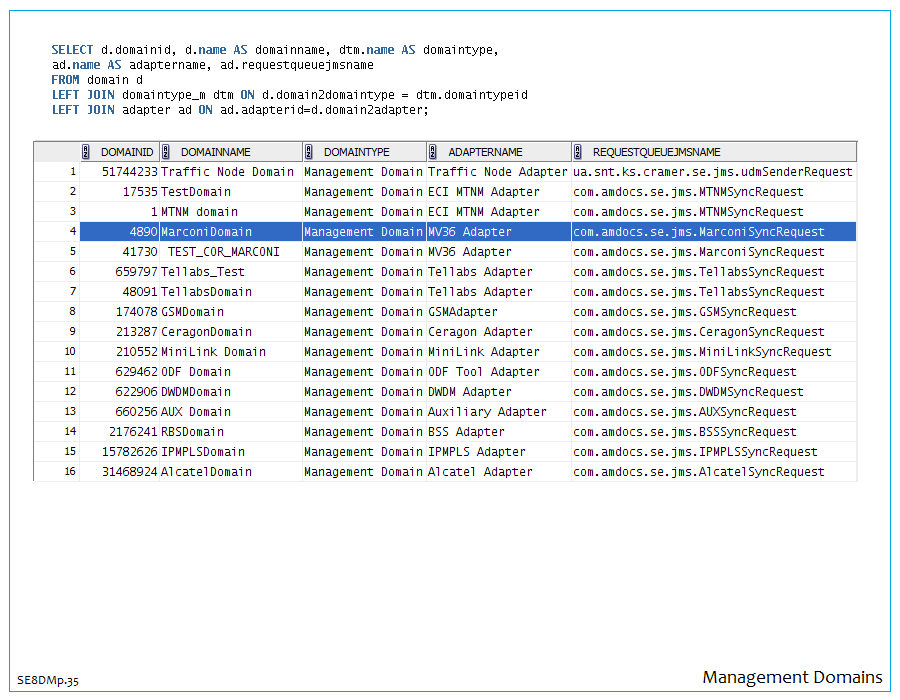Click the sort icon beside REQUESTQUEUEJMSNAME header
Image resolution: width=900 pixels, height=700 pixels.
tap(579, 152)
